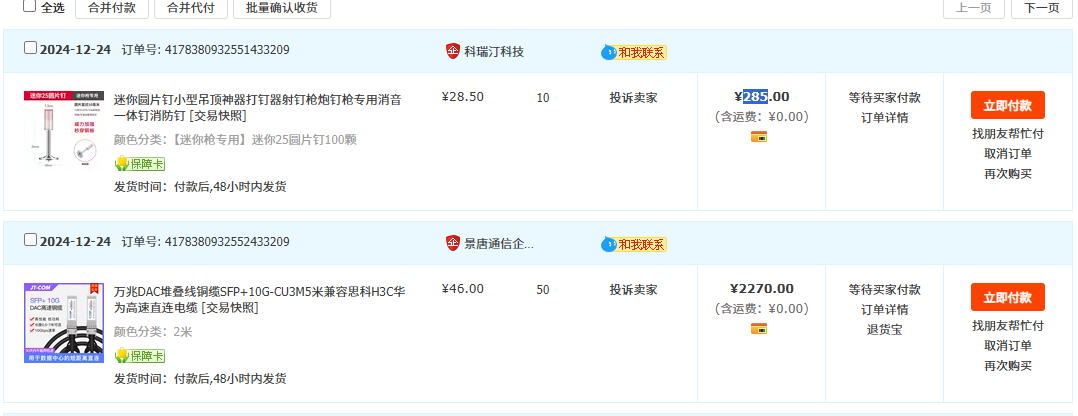Click 景唐通信 shop shield icon
The height and width of the screenshot is (416, 1078).
(452, 243)
